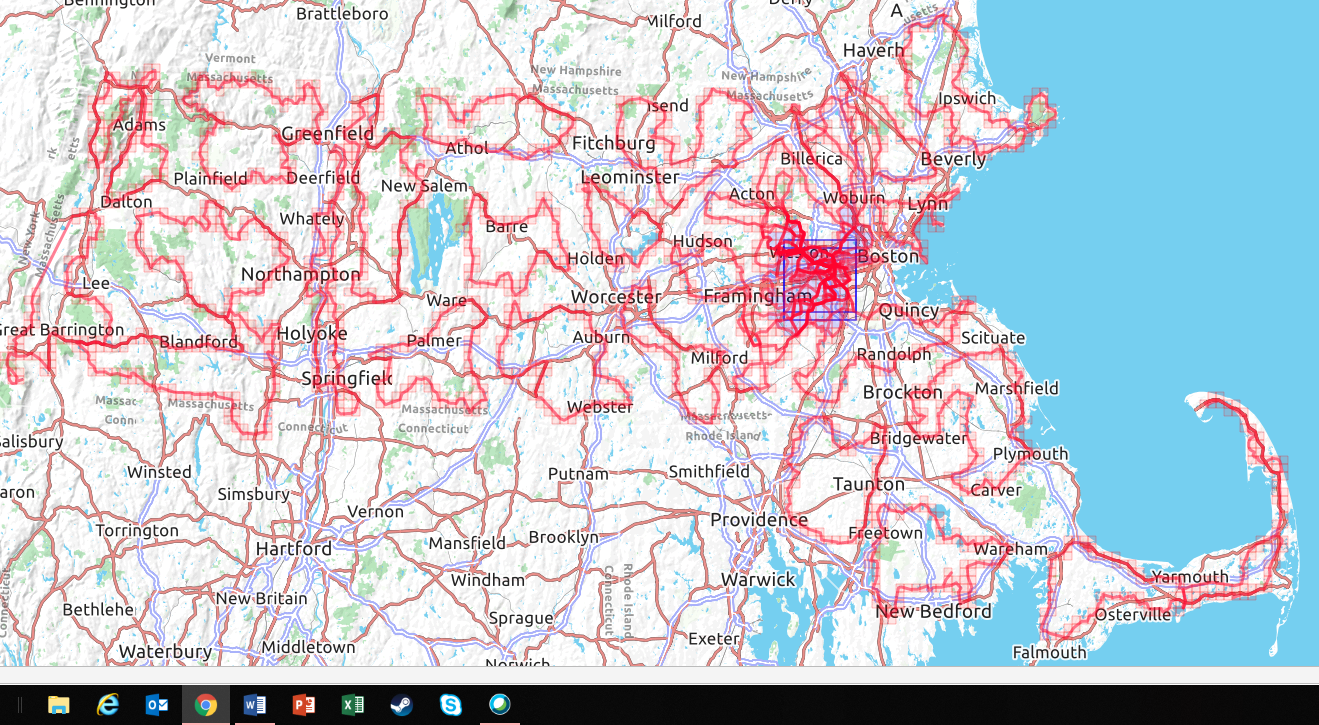Click the Palmer label
This screenshot has width=1319, height=725.
pos(434,340)
